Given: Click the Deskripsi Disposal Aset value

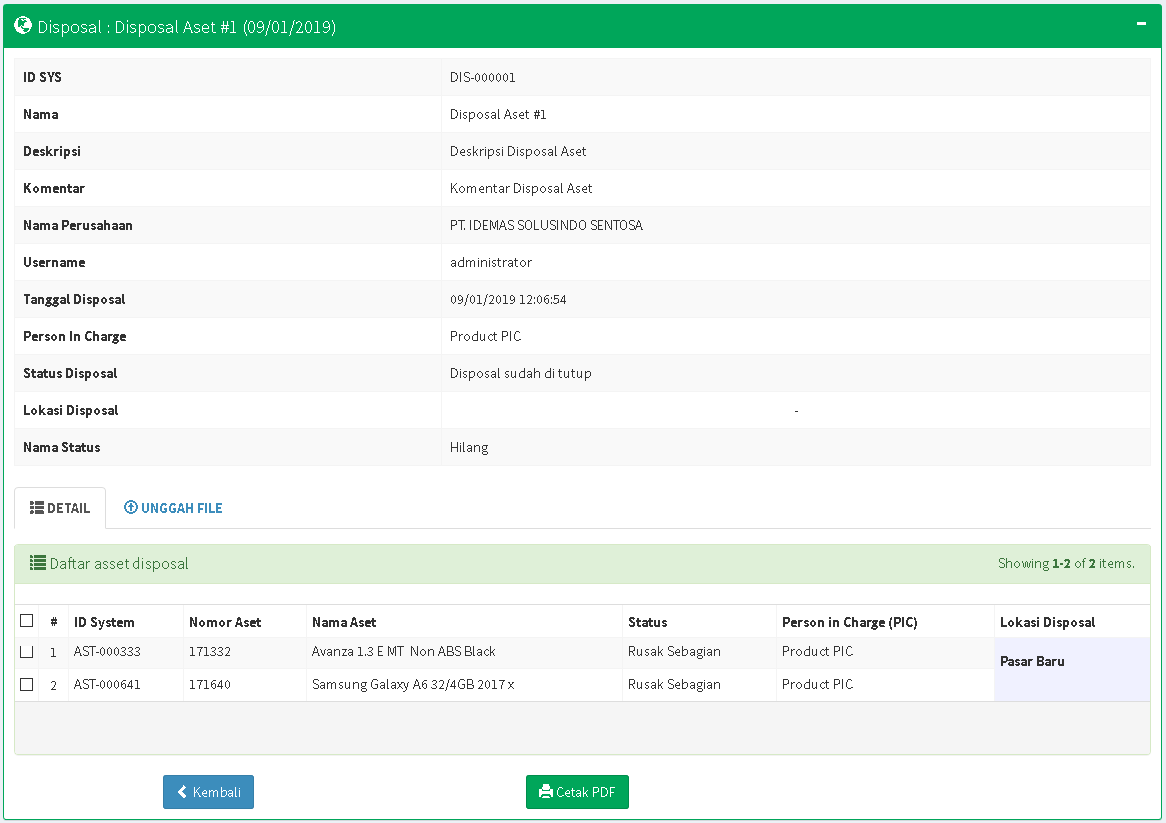Looking at the screenshot, I should [x=518, y=152].
